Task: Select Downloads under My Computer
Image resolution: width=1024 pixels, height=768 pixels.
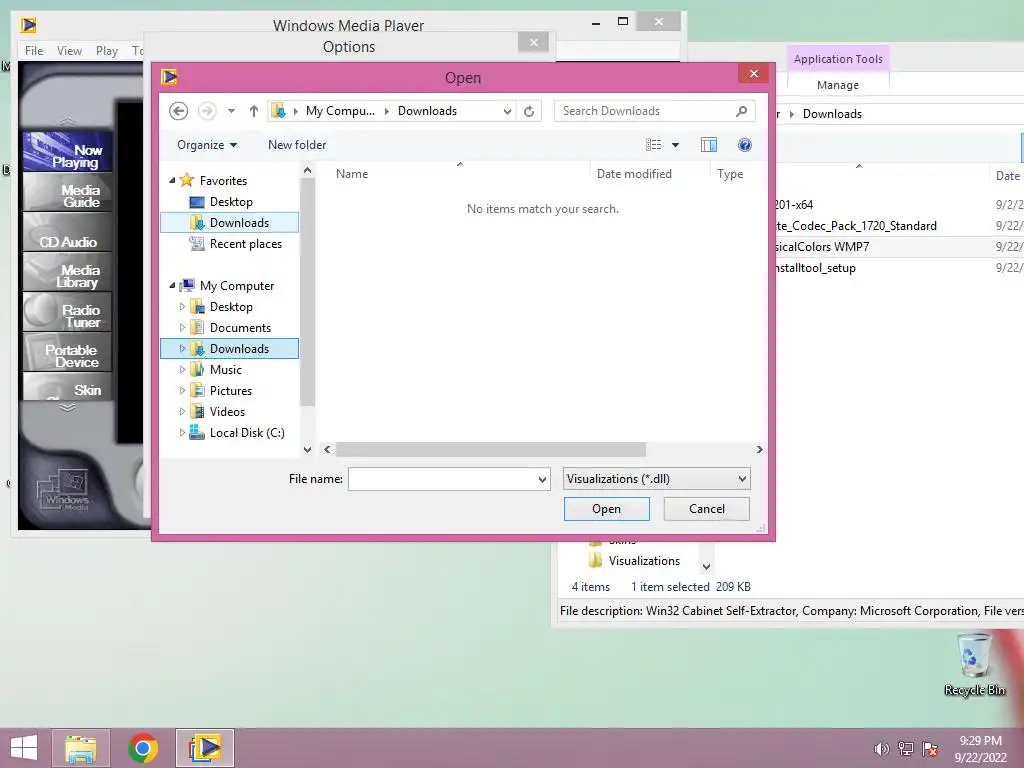Action: tap(230, 349)
